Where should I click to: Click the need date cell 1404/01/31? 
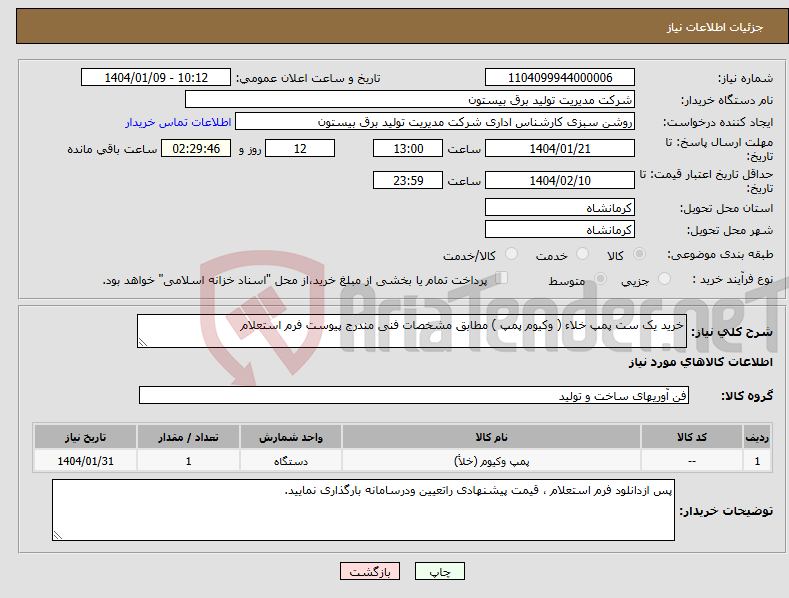(x=86, y=461)
